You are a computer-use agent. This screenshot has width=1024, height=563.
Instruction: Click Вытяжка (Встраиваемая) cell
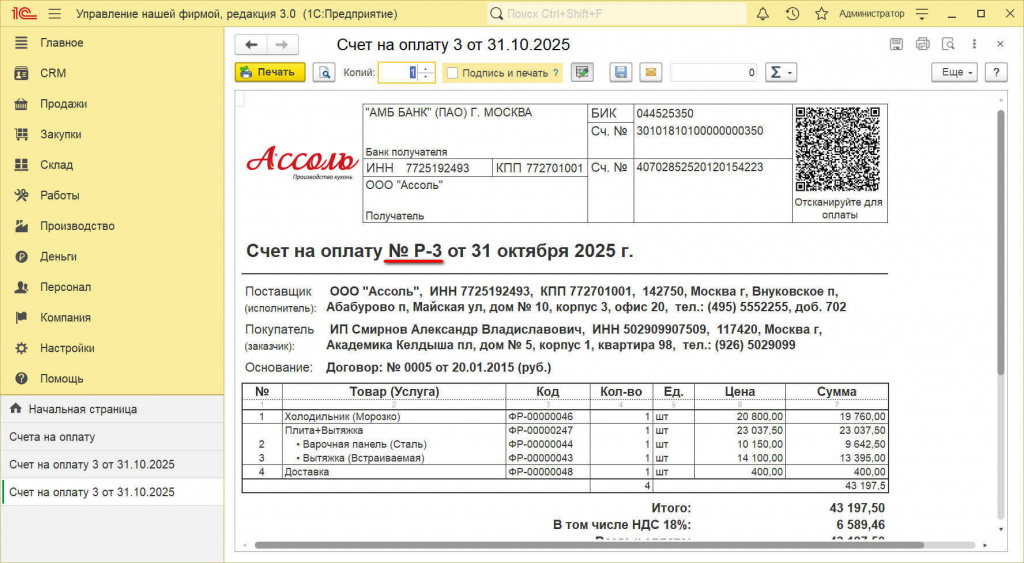[394, 458]
